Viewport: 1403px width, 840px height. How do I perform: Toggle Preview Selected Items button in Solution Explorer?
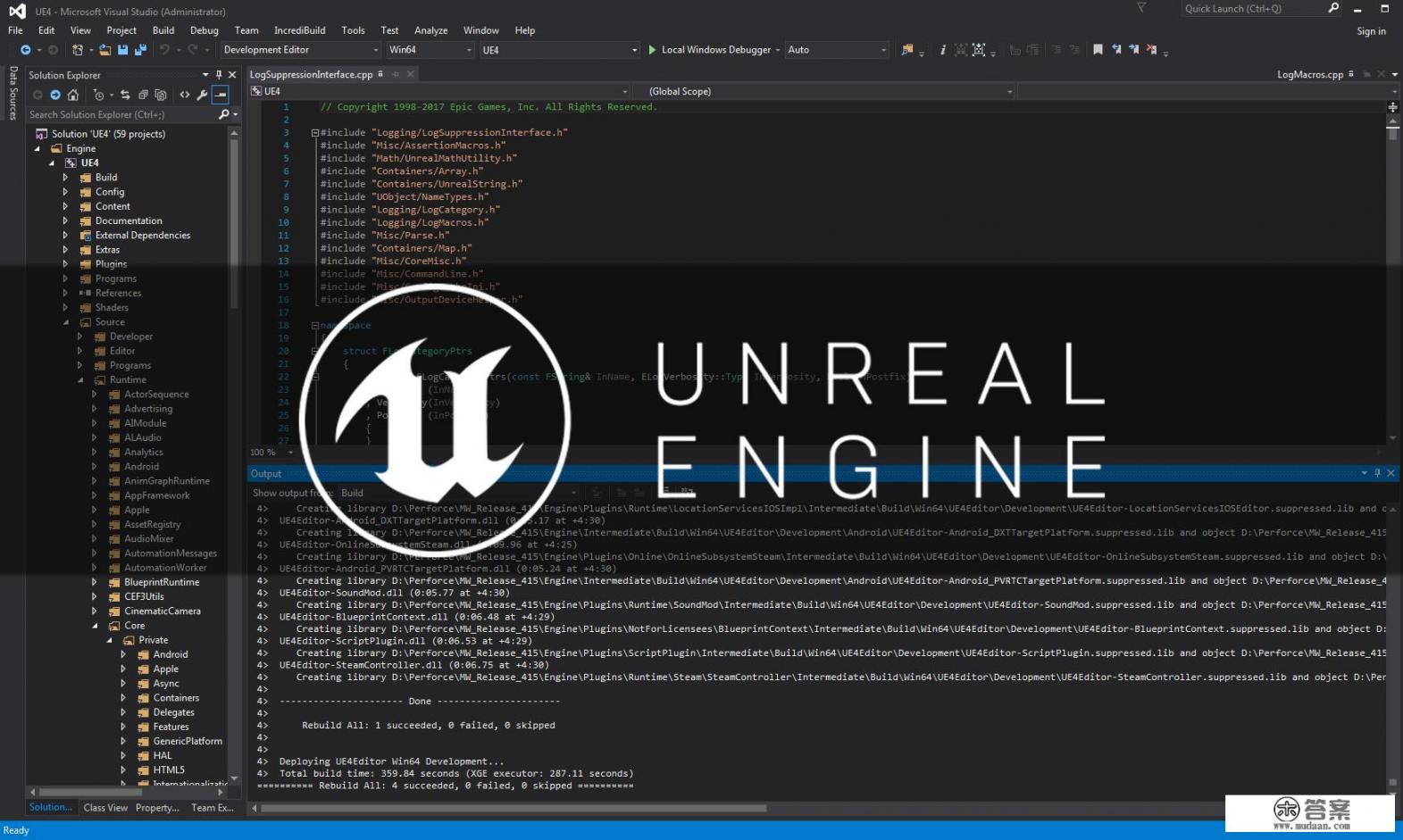221,95
